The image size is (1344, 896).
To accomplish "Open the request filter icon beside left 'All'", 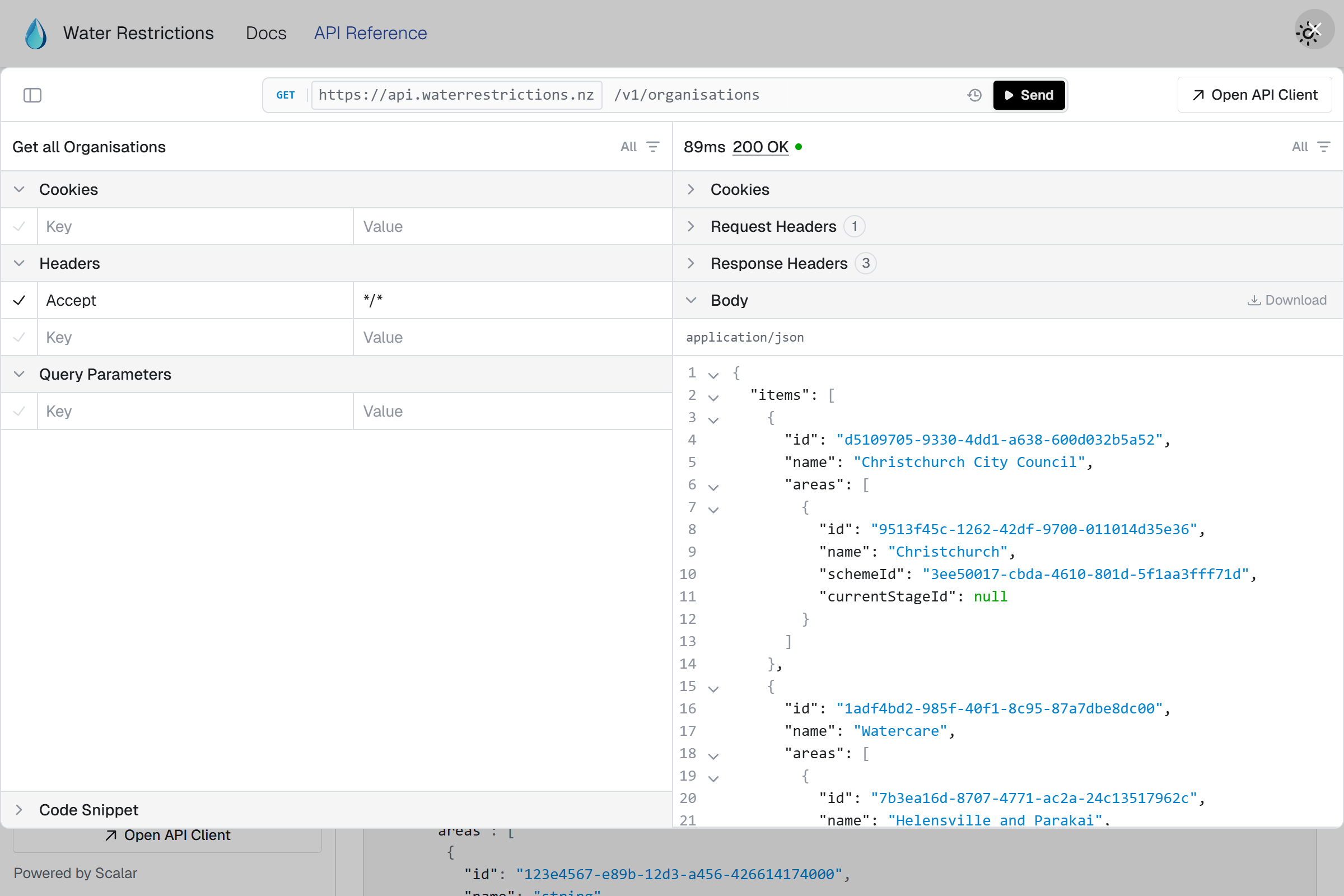I will point(653,147).
